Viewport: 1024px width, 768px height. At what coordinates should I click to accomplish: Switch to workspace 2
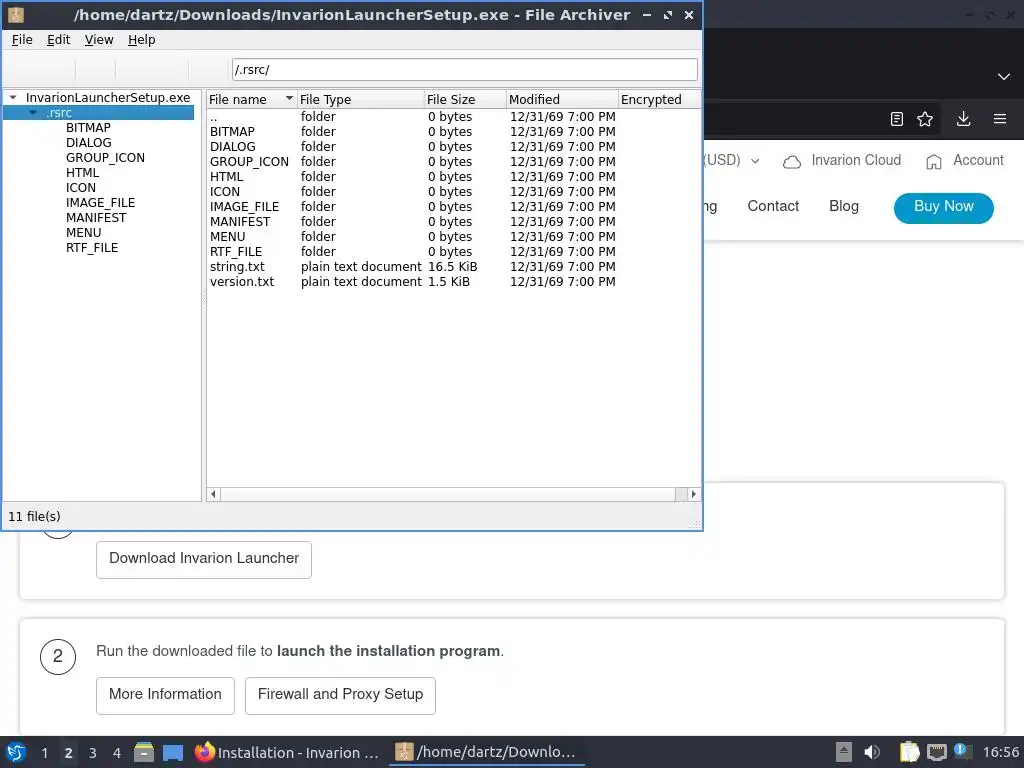click(69, 752)
